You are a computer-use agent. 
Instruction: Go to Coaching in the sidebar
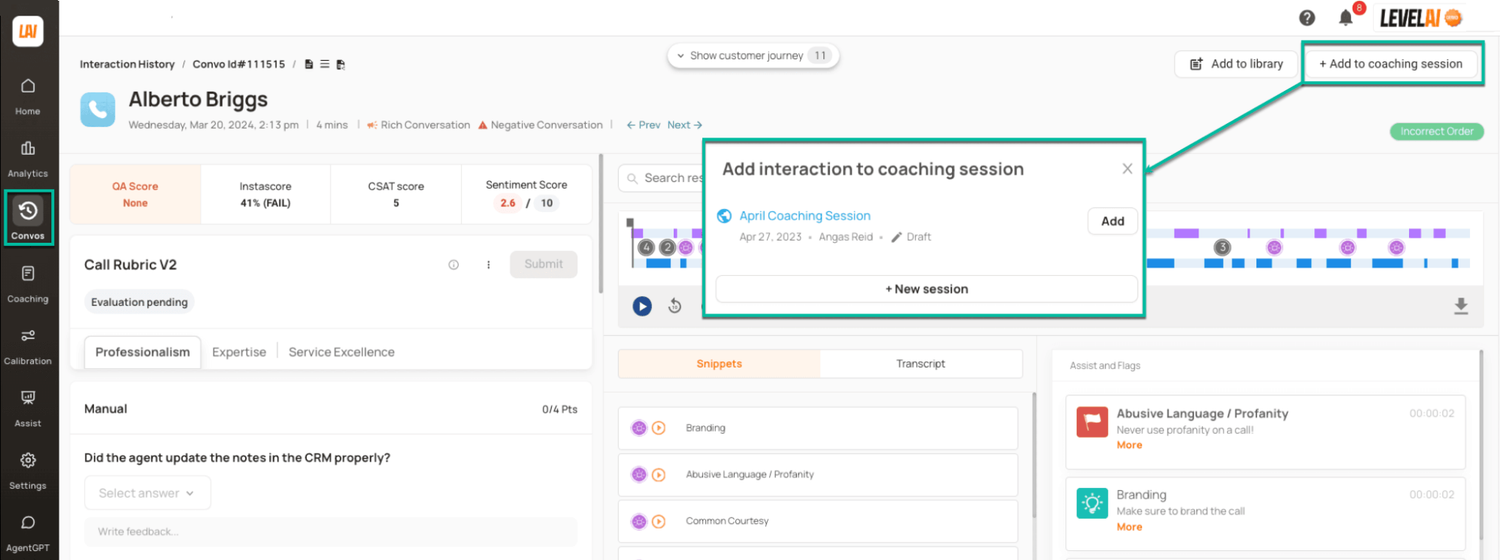coord(28,284)
